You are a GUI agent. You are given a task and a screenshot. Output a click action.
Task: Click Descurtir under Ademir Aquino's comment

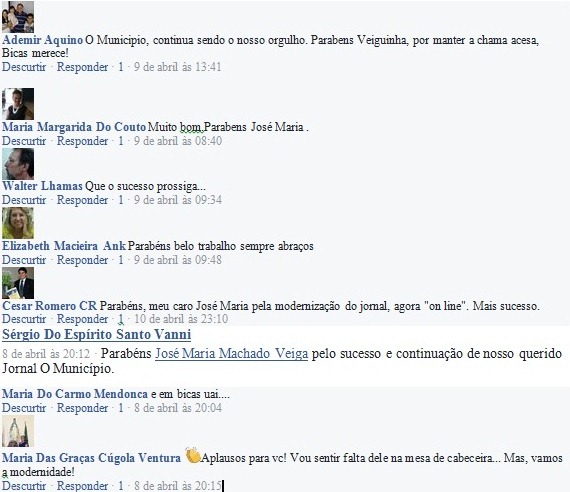tap(24, 67)
